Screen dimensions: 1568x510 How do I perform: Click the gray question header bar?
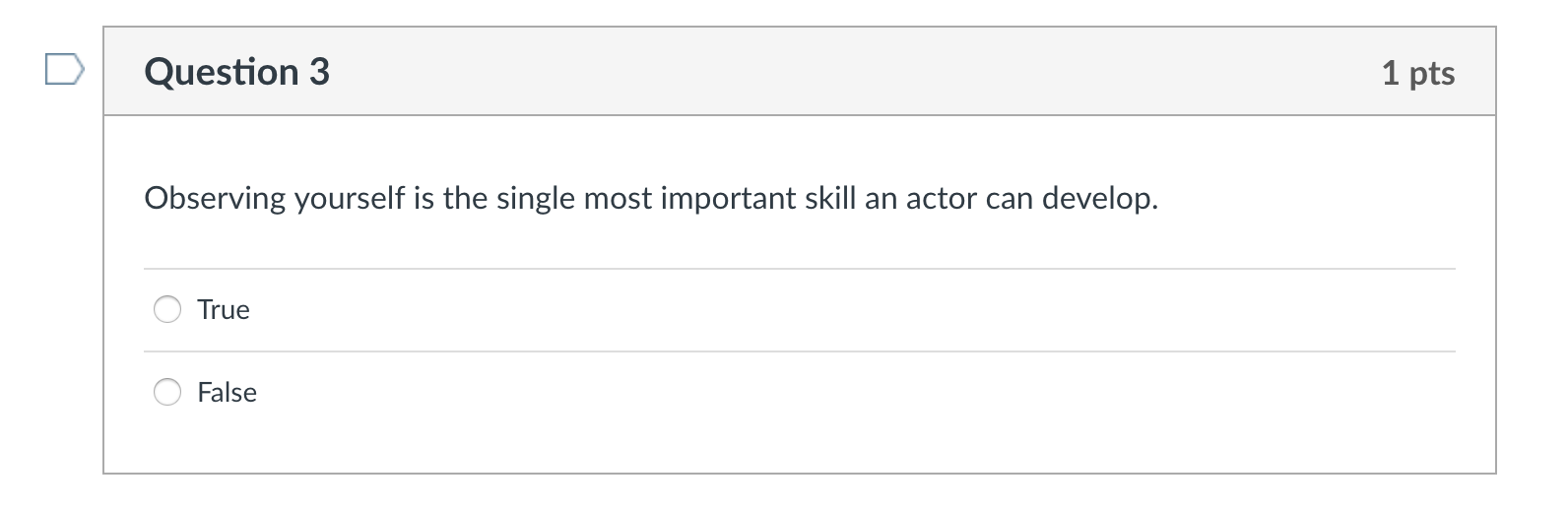pos(800,72)
